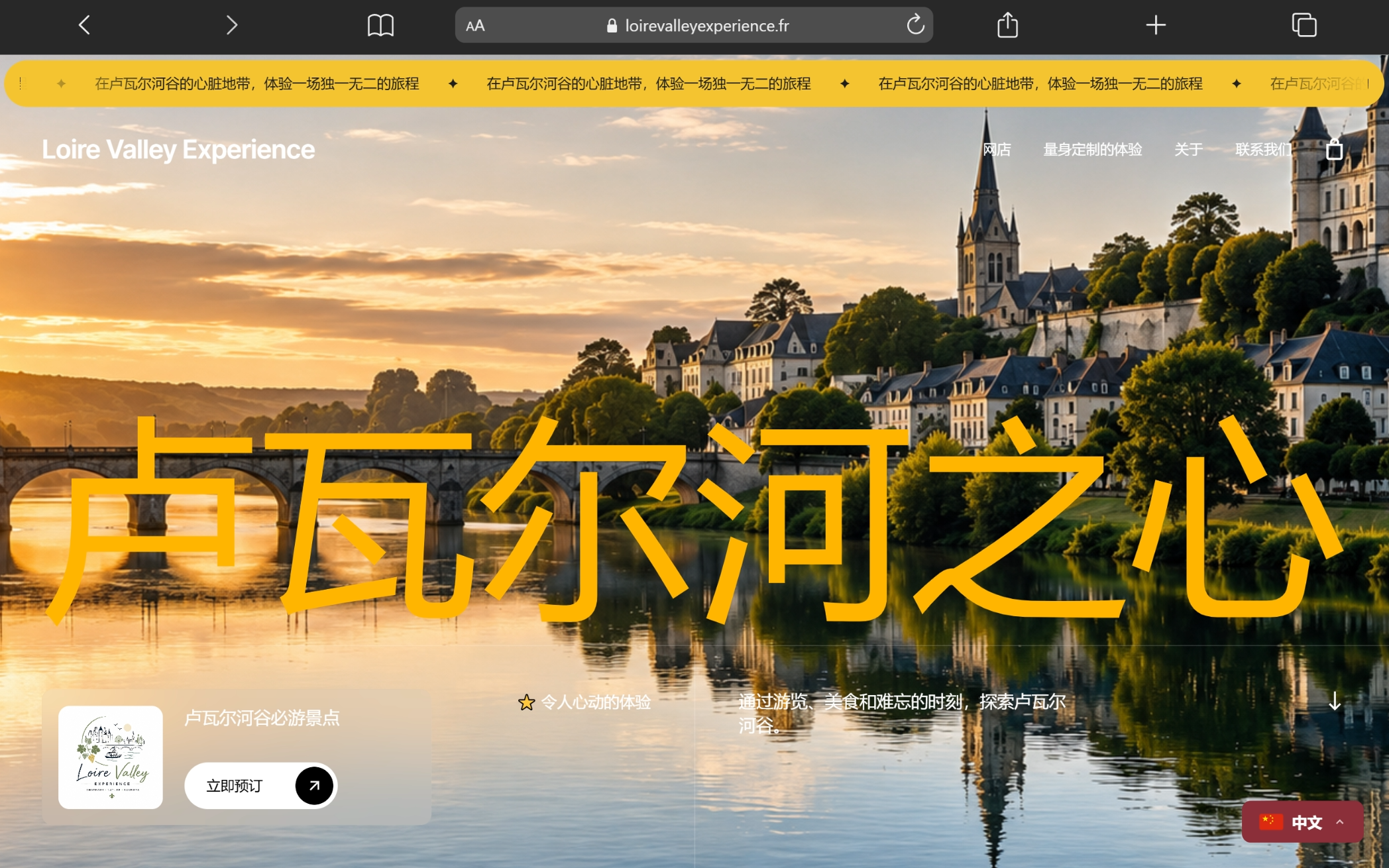Viewport: 1389px width, 868px height.
Task: Open a new tab with plus icon
Action: pos(1156,25)
